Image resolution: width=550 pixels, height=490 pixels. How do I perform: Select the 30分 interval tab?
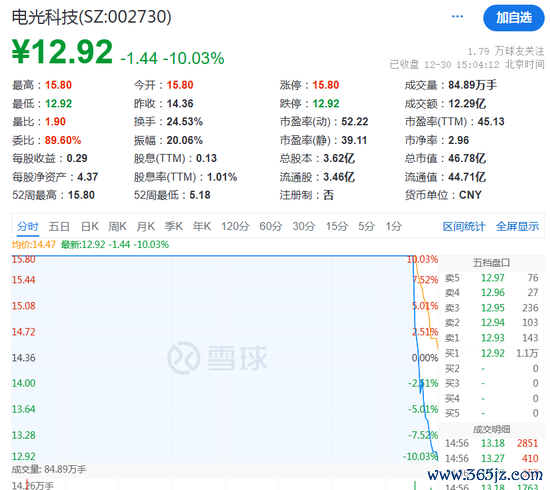pyautogui.click(x=304, y=226)
